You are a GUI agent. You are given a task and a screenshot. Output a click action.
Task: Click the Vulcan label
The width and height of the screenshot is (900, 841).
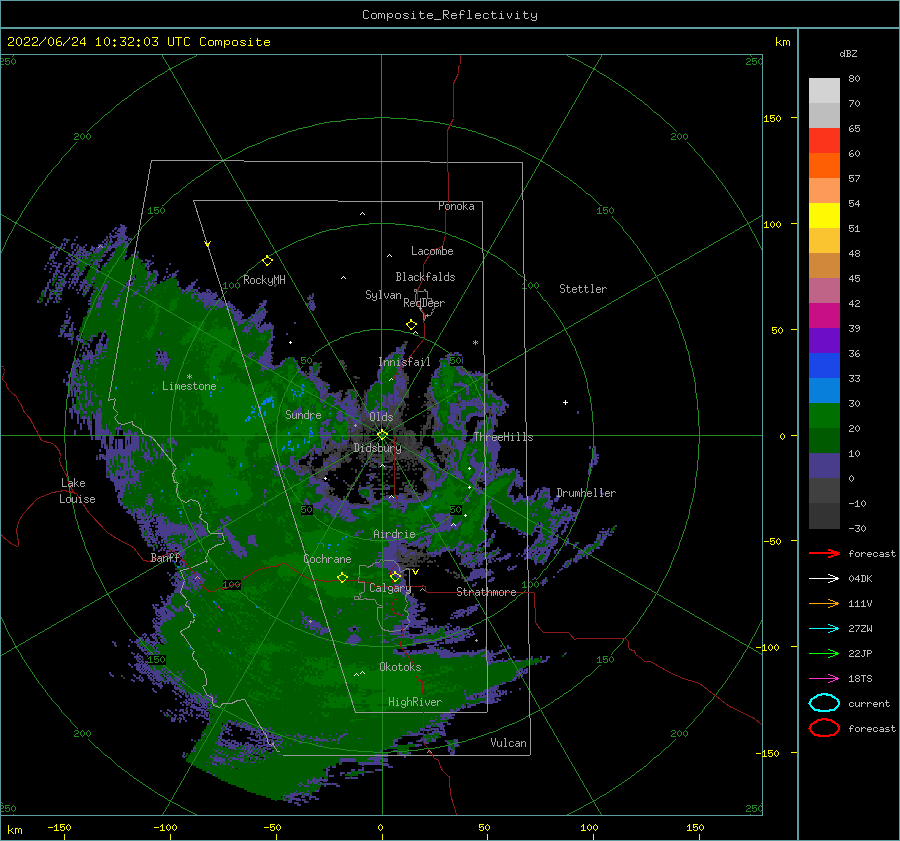pos(508,743)
